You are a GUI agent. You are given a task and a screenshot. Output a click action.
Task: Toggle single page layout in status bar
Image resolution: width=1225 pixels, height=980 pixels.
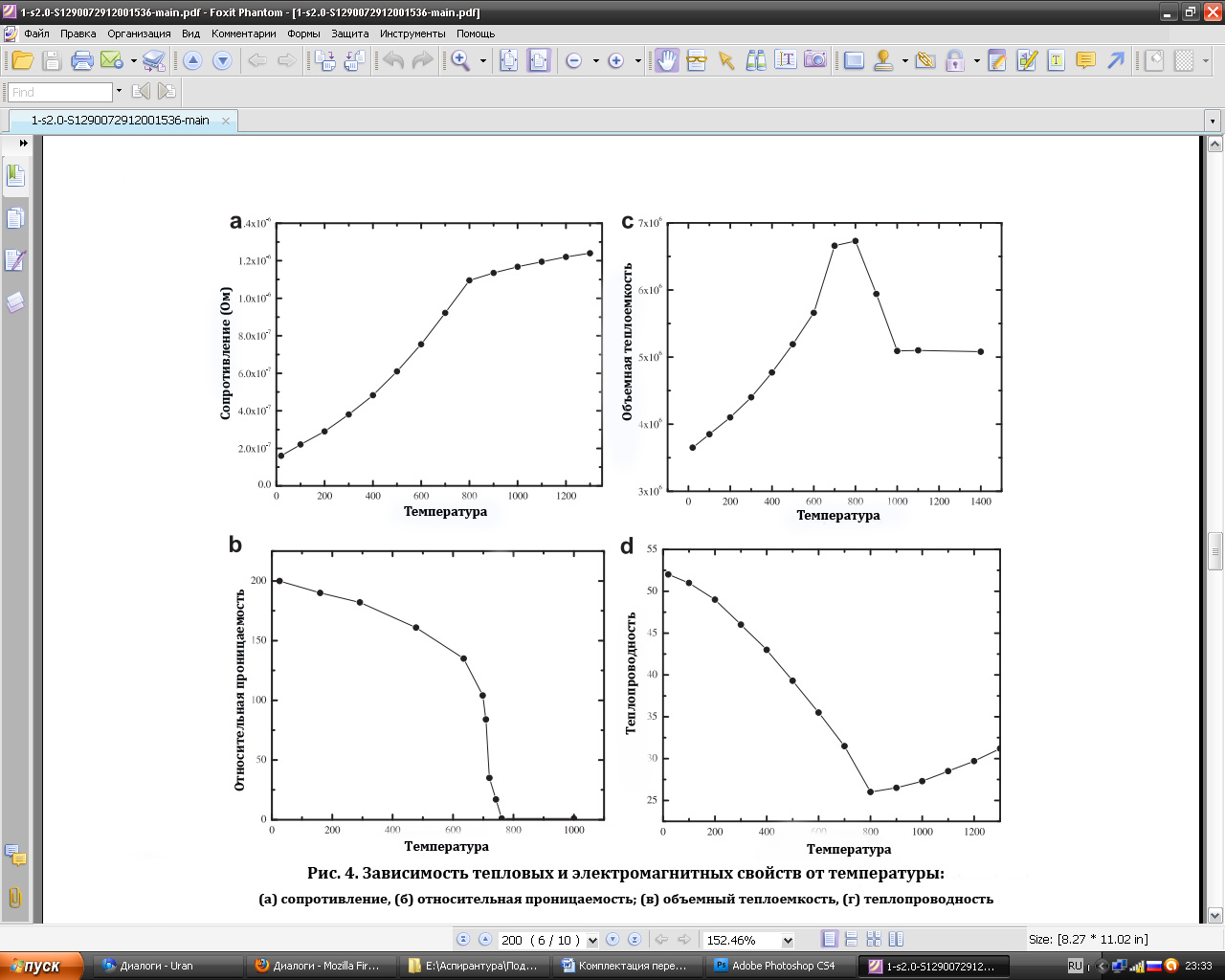[x=830, y=940]
